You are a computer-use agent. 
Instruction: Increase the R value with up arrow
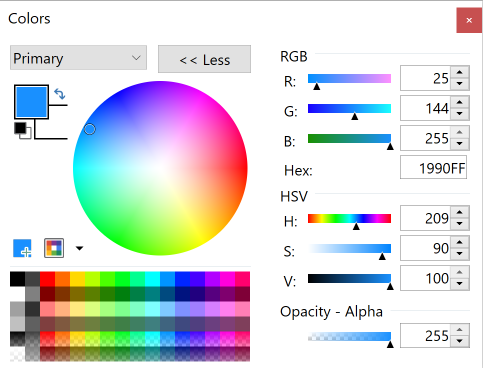[460, 72]
